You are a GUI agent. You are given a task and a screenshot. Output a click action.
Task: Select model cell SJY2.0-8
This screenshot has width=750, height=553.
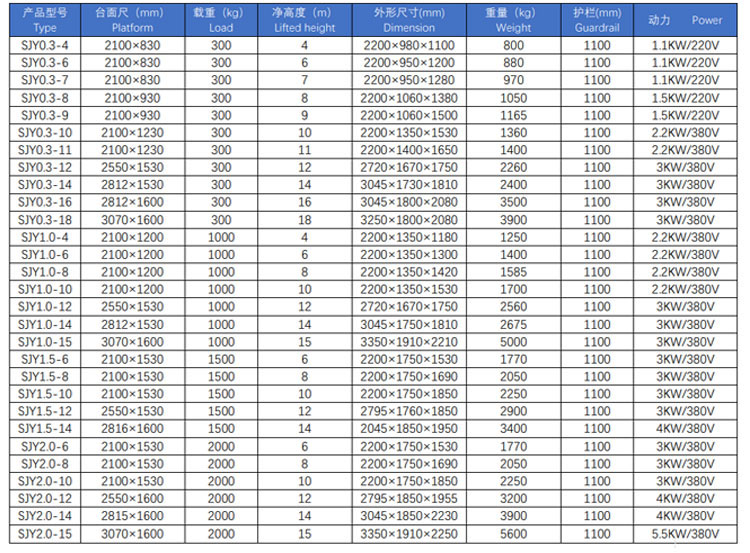tap(45, 464)
